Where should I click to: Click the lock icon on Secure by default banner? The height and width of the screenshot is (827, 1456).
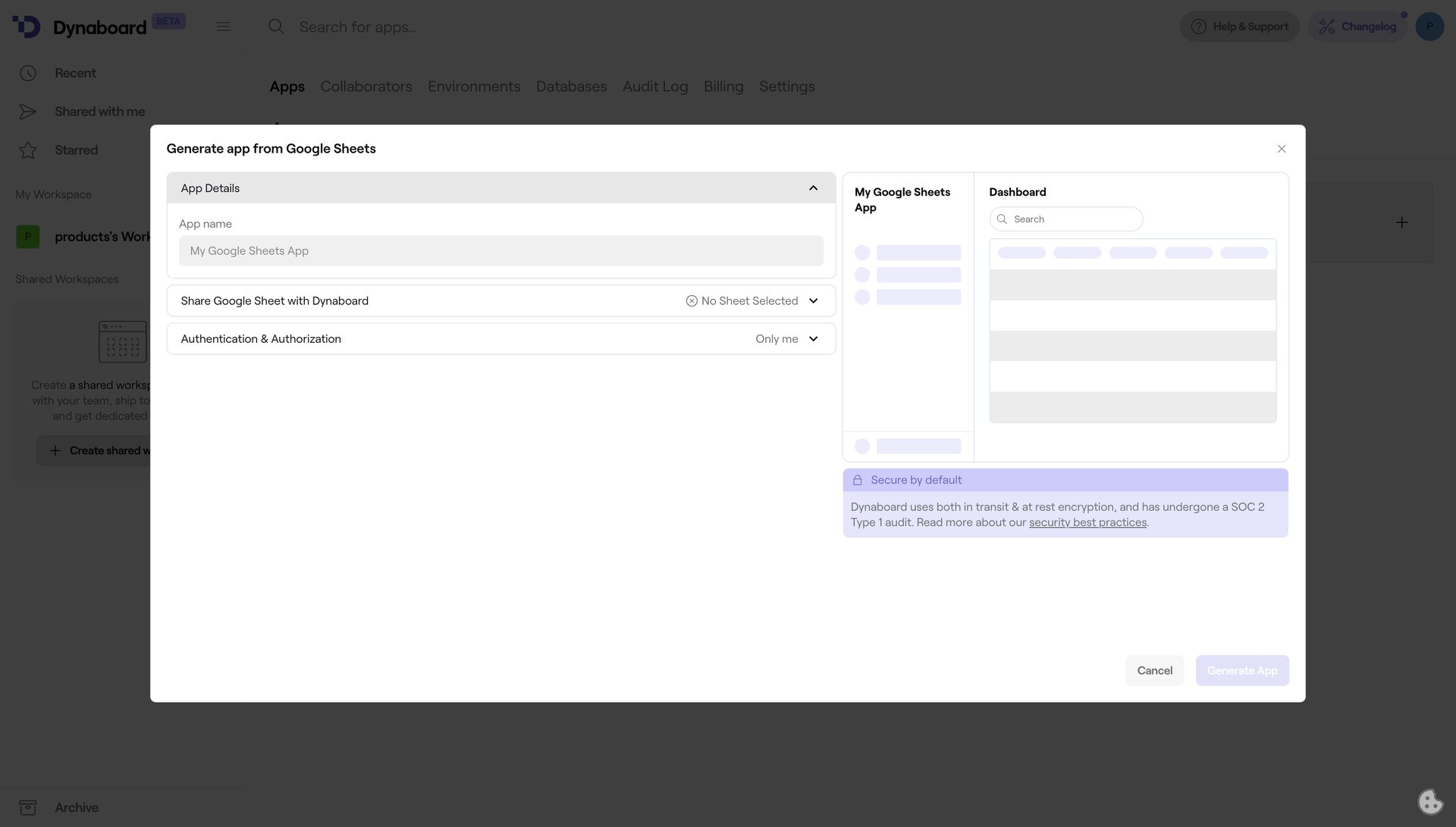[858, 480]
